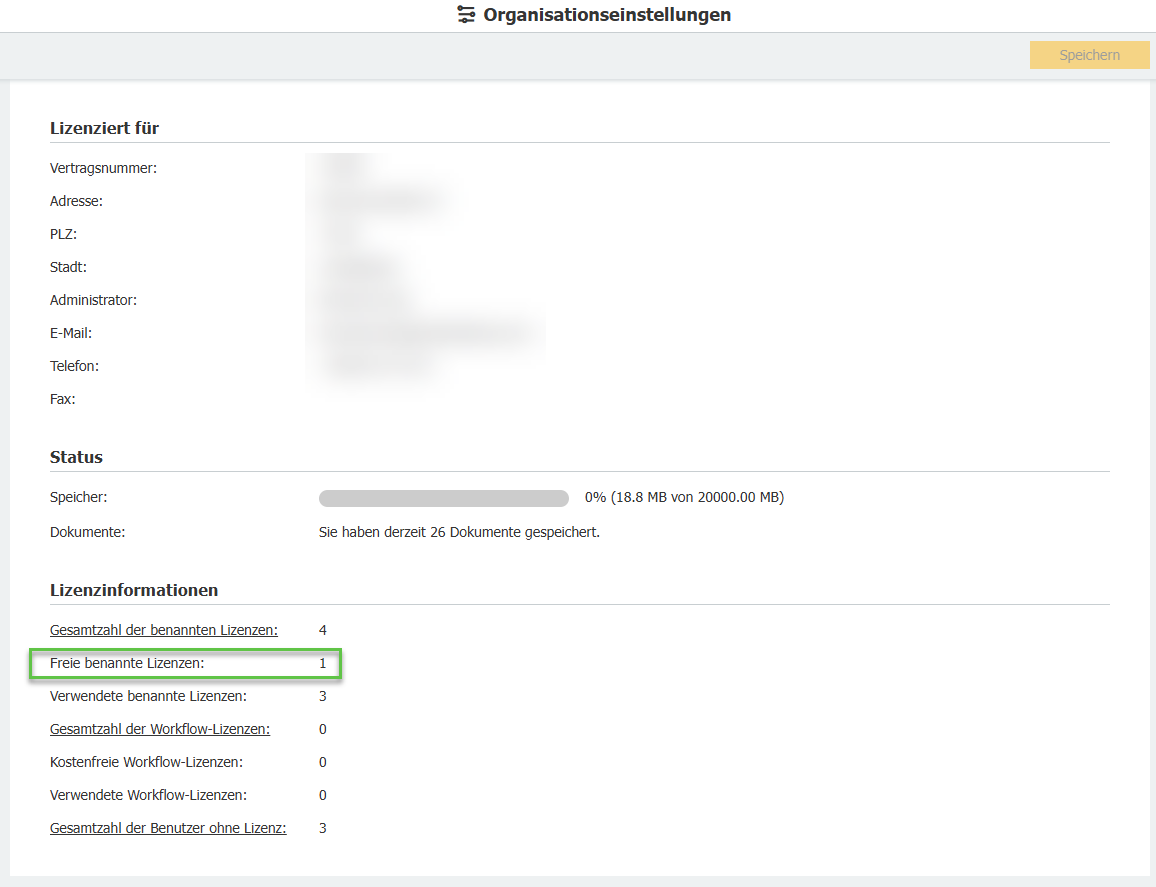Click the '0% (18.8 MB von 20000.00 MB)' text
The image size is (1156, 887).
pyautogui.click(x=684, y=498)
